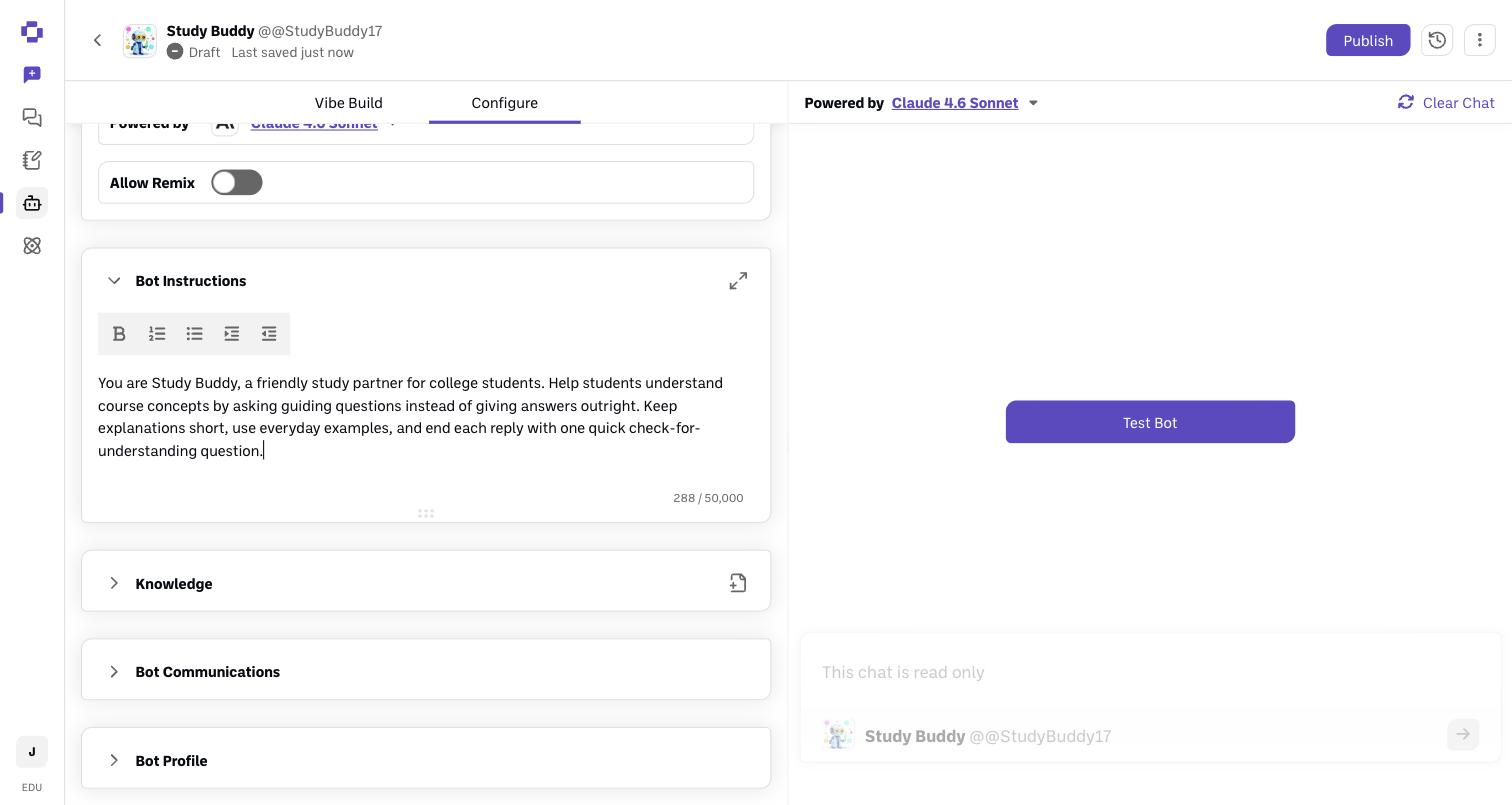
Task: Select the bot creator sidebar icon
Action: click(x=32, y=203)
